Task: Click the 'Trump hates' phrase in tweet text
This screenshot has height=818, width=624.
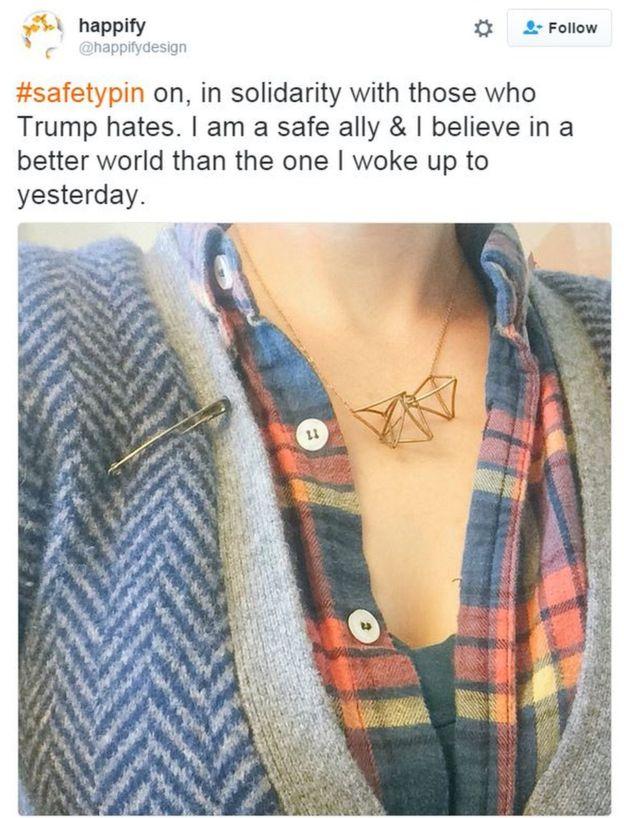Action: point(97,128)
